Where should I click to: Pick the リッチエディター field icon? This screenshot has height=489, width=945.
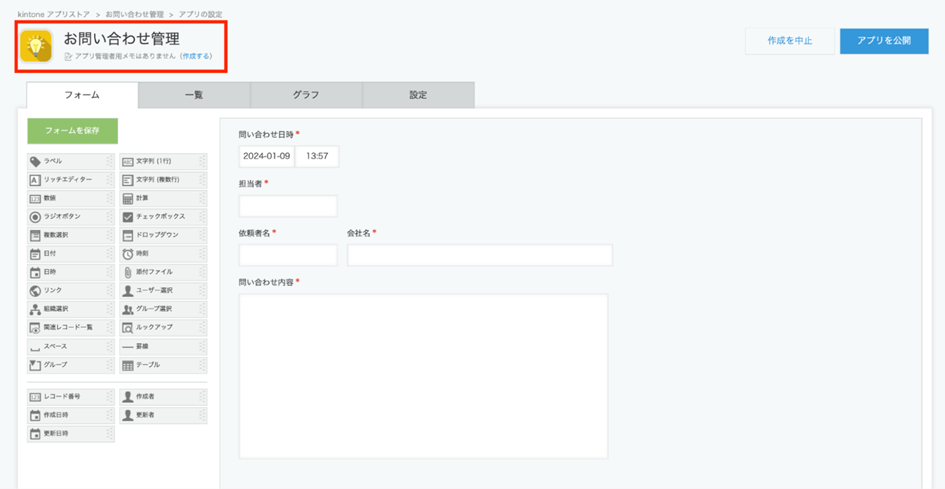(35, 180)
